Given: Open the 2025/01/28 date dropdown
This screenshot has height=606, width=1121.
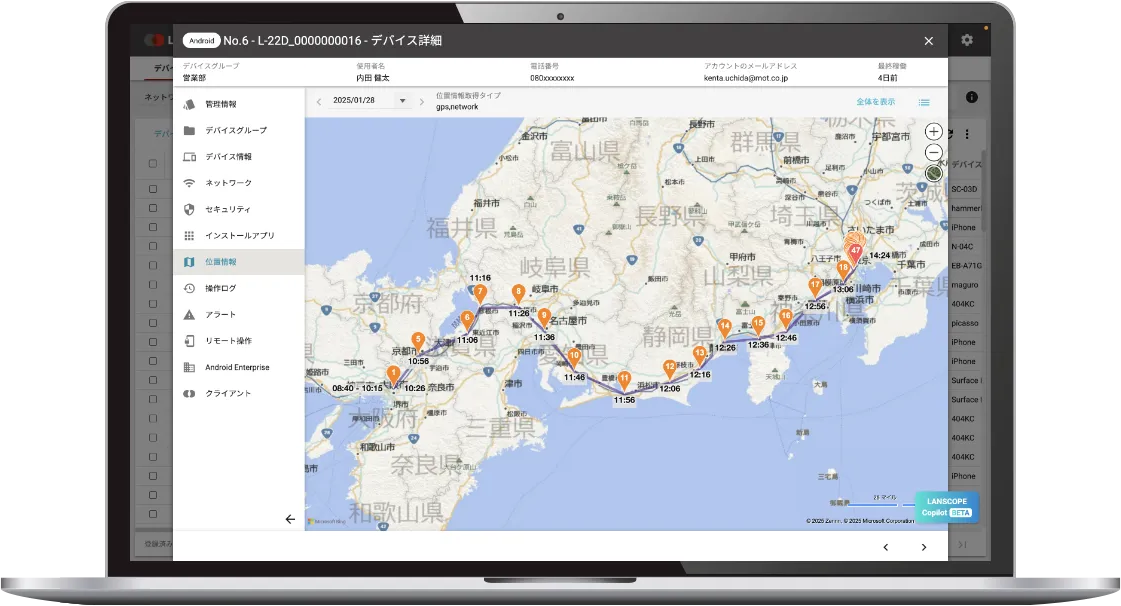Looking at the screenshot, I should (x=370, y=101).
